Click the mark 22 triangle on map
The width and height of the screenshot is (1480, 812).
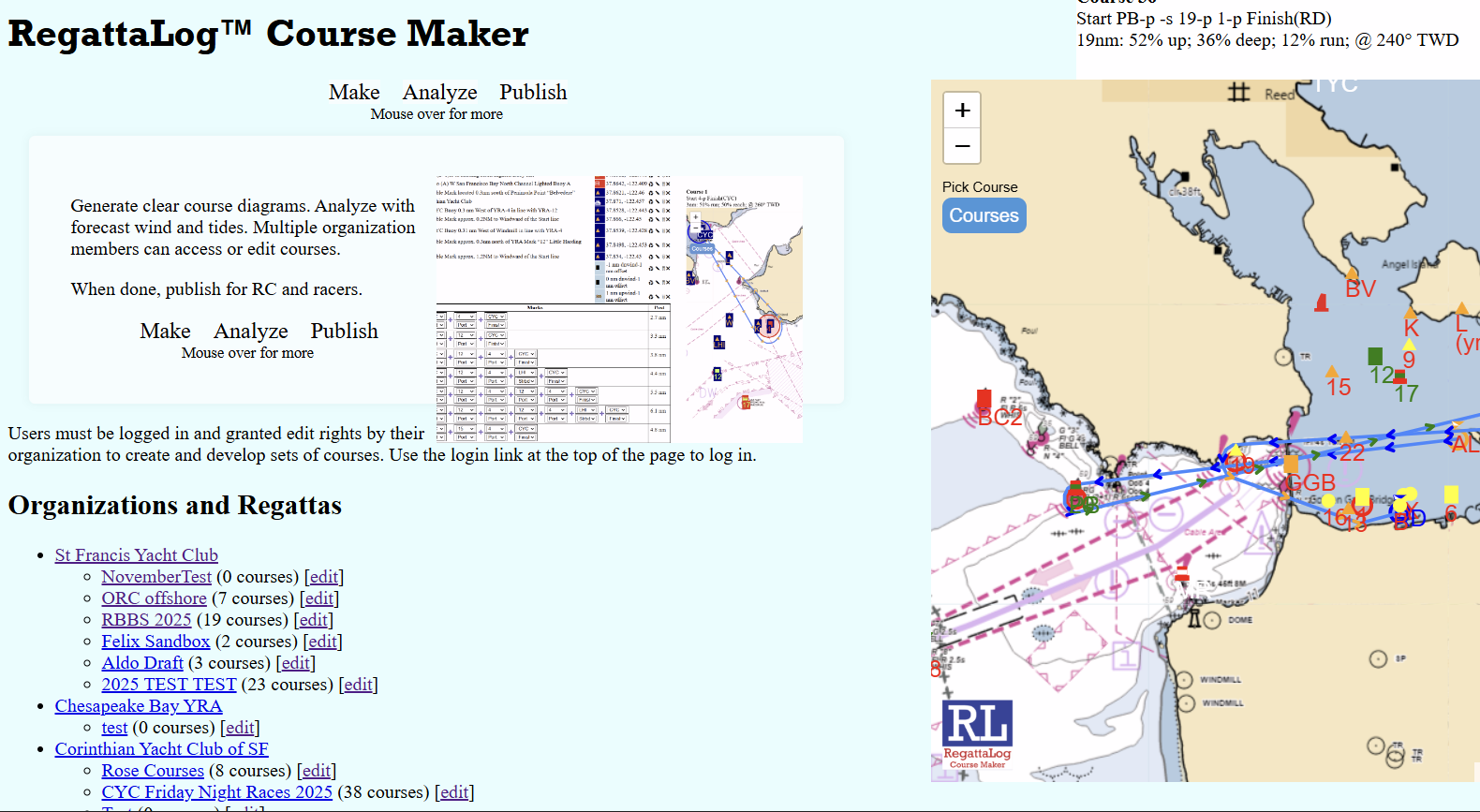pos(1346,437)
